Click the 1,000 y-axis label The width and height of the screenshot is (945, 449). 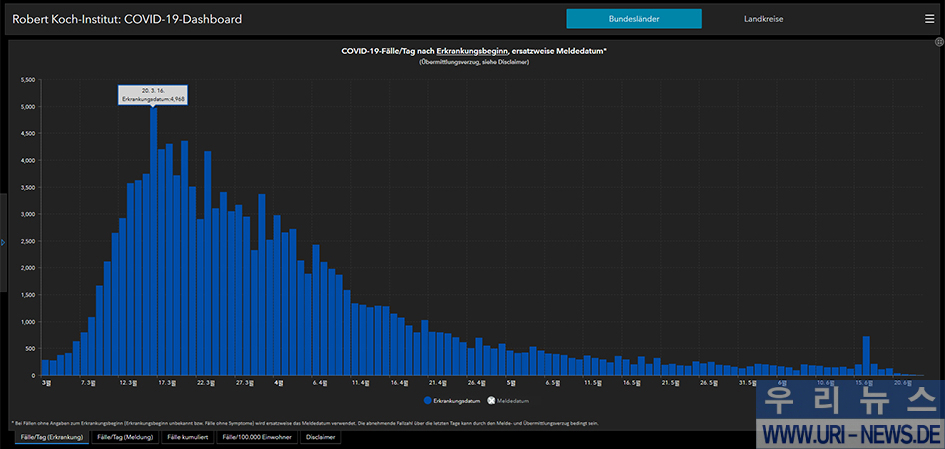[x=28, y=322]
